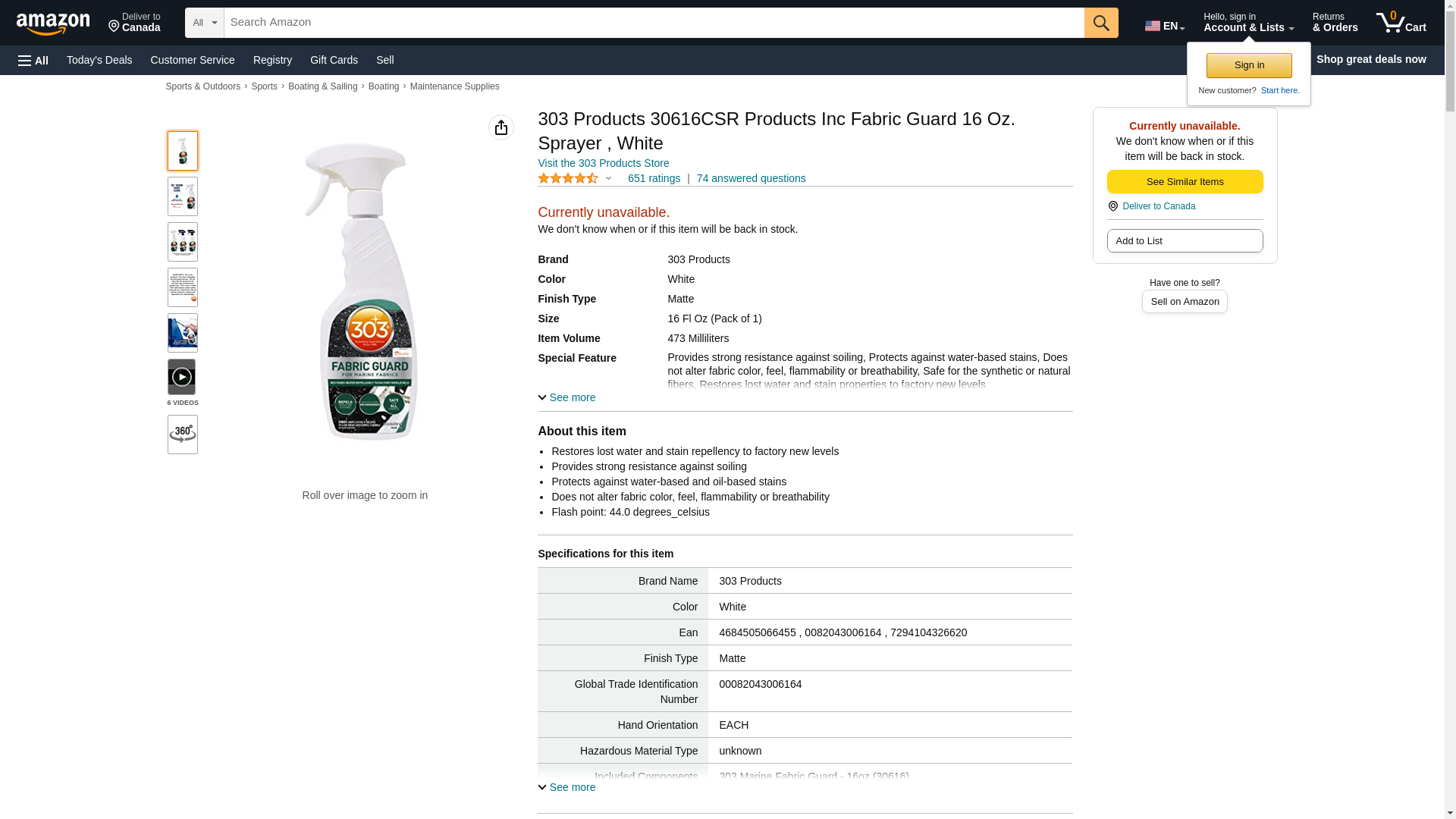The width and height of the screenshot is (1456, 819).
Task: Open the EN language flag selector
Action: coord(1165,26)
